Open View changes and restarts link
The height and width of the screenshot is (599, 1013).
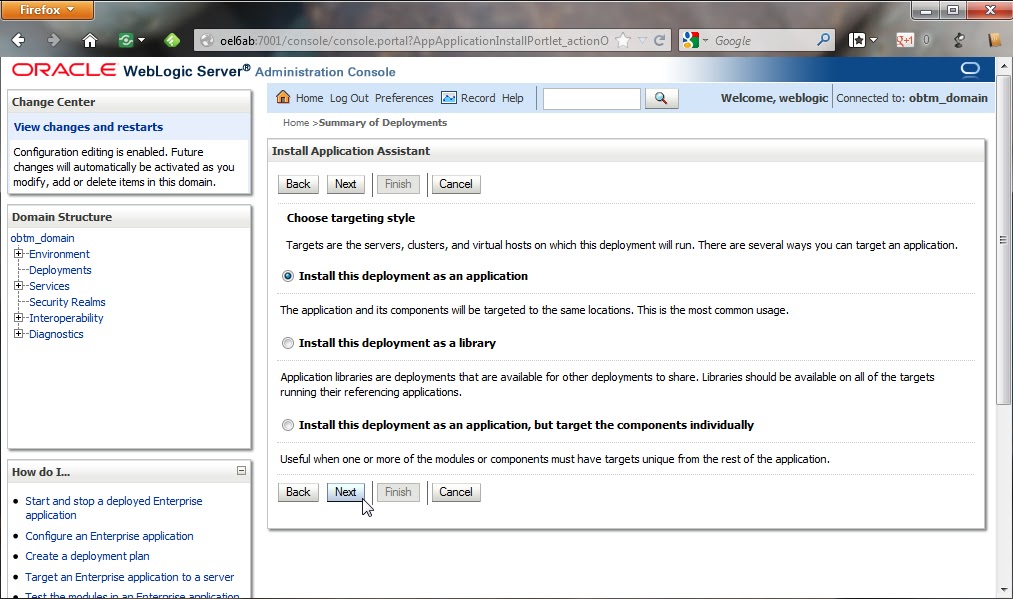point(88,127)
